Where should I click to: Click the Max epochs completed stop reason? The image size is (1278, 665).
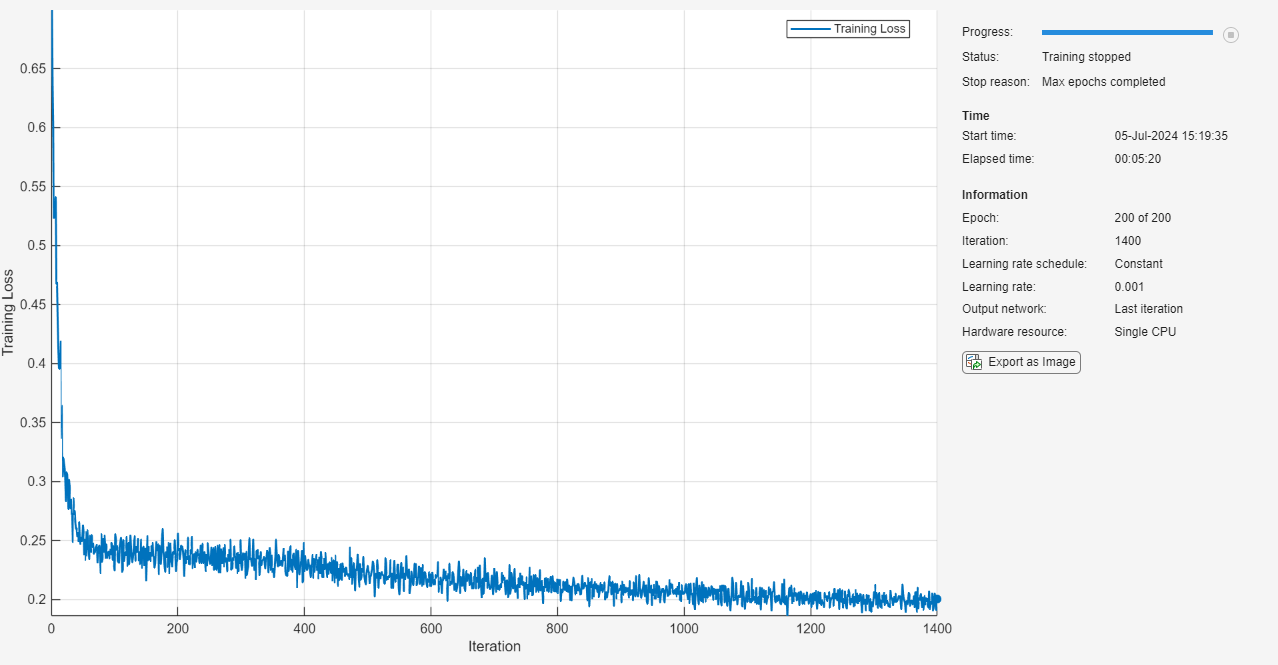click(x=1103, y=82)
